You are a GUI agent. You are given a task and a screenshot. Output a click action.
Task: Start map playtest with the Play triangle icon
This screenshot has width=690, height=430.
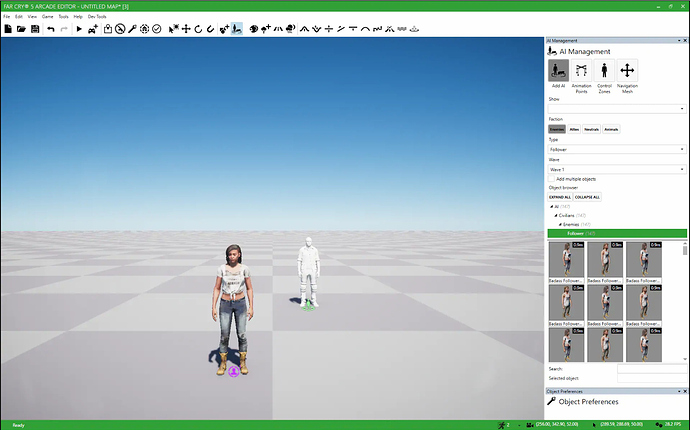[x=79, y=29]
